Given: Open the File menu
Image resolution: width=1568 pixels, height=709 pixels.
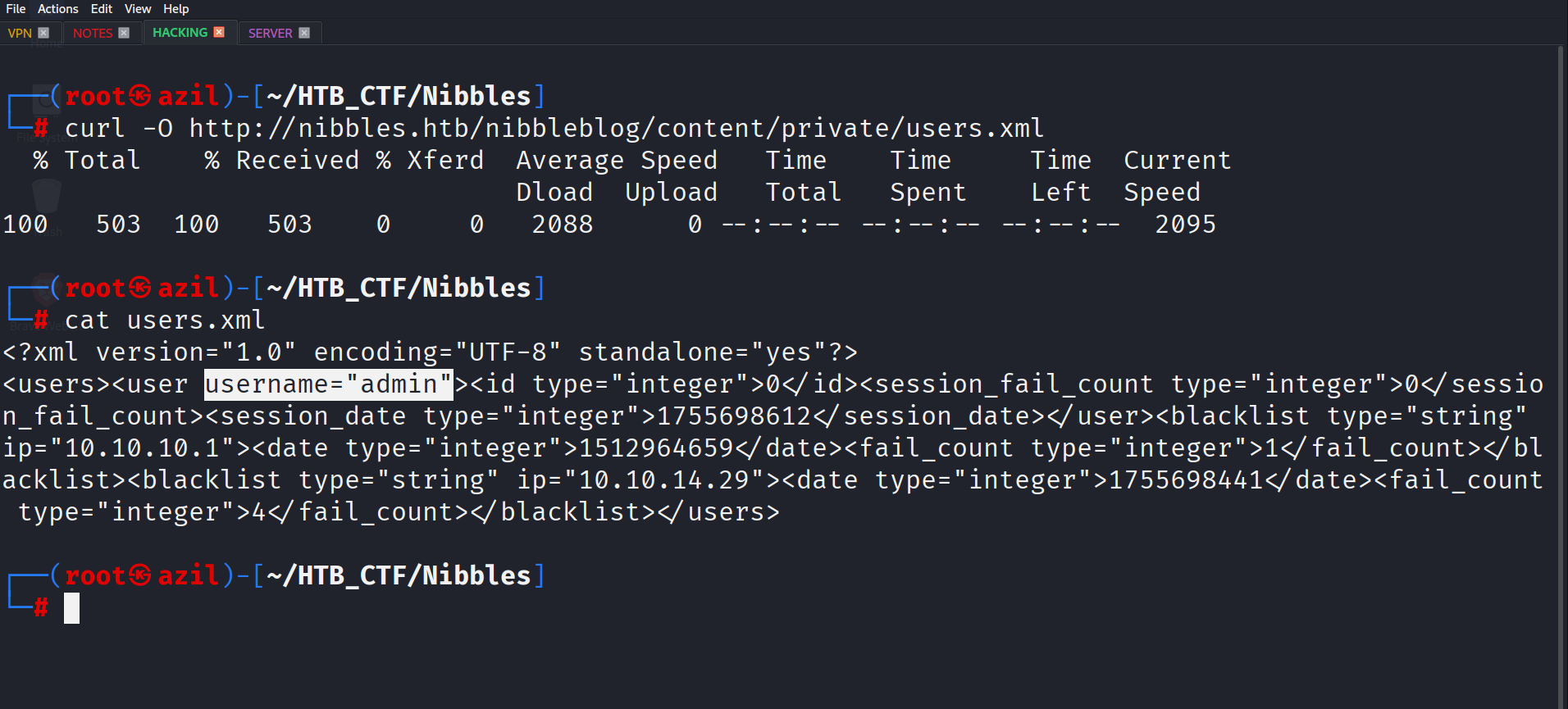Looking at the screenshot, I should 16,9.
